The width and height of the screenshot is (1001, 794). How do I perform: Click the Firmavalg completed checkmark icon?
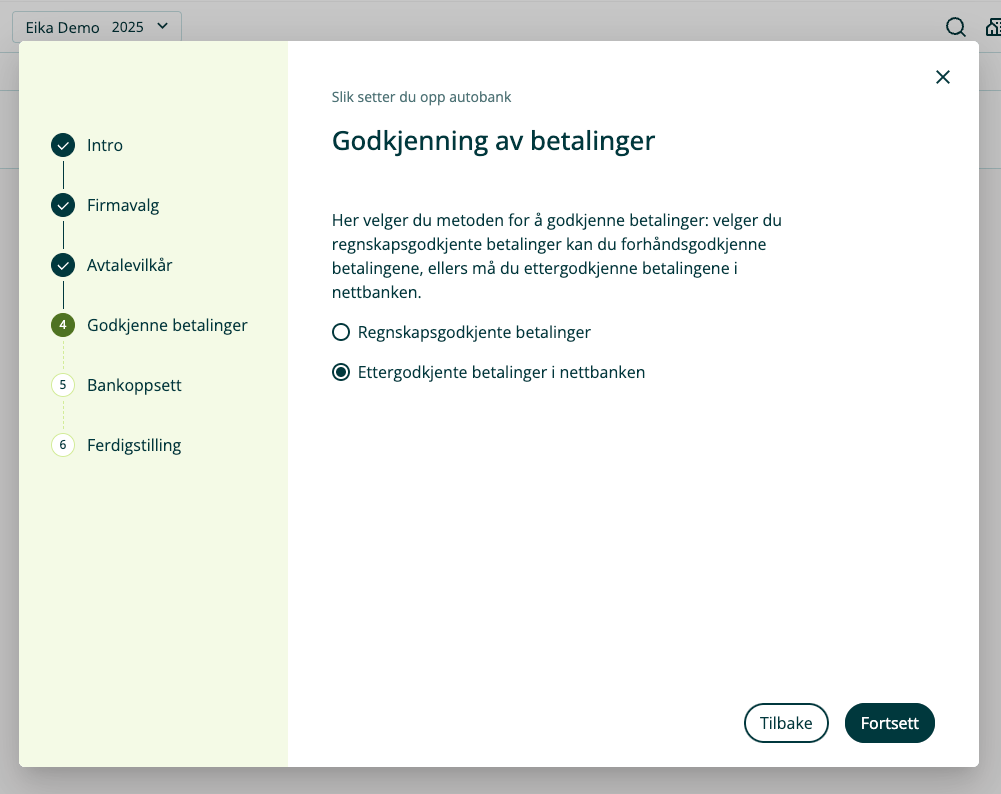[63, 205]
